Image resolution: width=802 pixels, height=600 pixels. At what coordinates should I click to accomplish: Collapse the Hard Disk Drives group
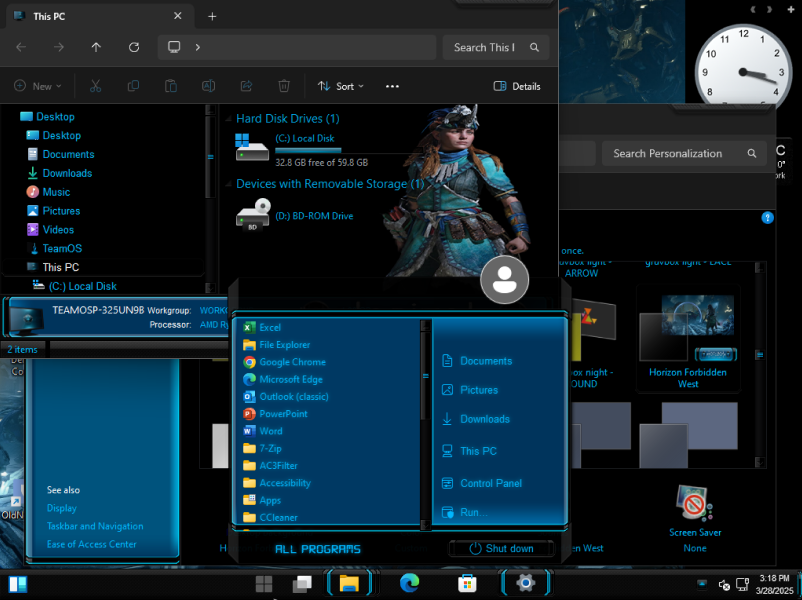(x=228, y=119)
